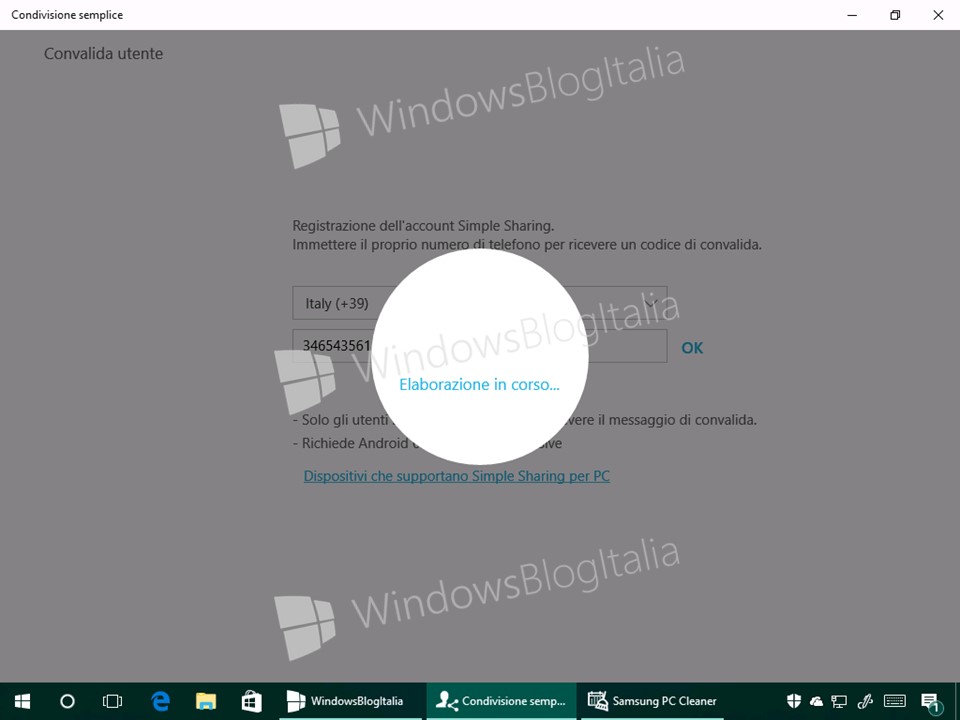This screenshot has width=960, height=720.
Task: Open the Windows Start menu
Action: [23, 701]
